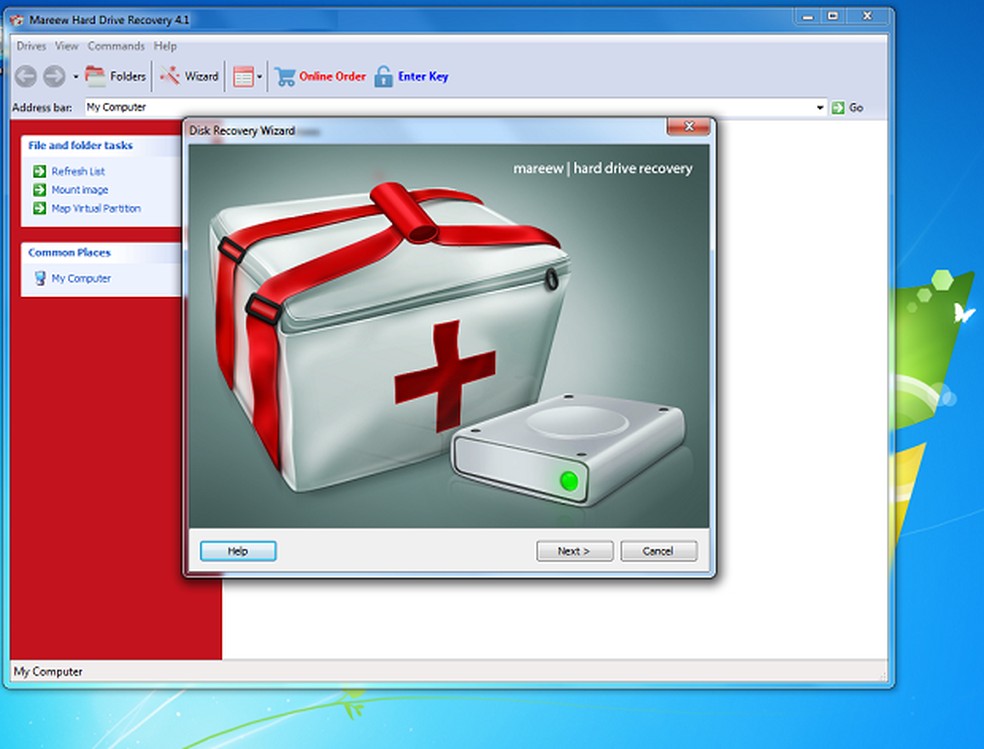Click the Online Order shopping cart
984x749 pixels.
tap(285, 77)
